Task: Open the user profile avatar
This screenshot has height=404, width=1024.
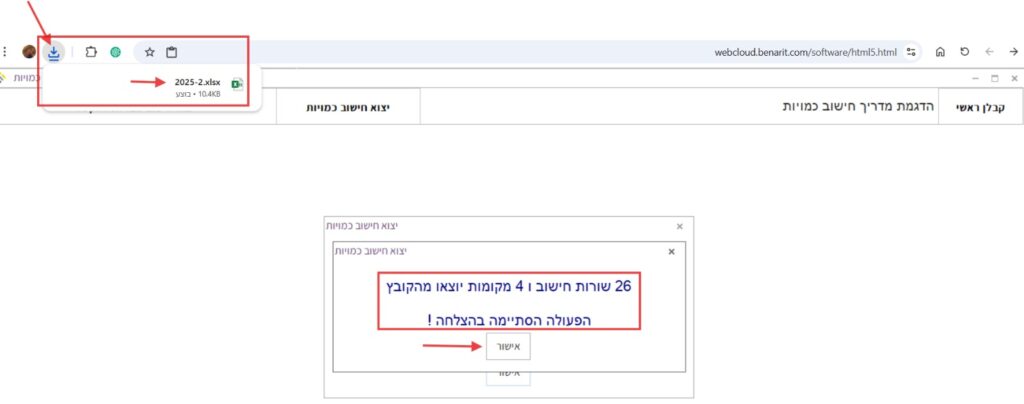Action: pos(29,52)
